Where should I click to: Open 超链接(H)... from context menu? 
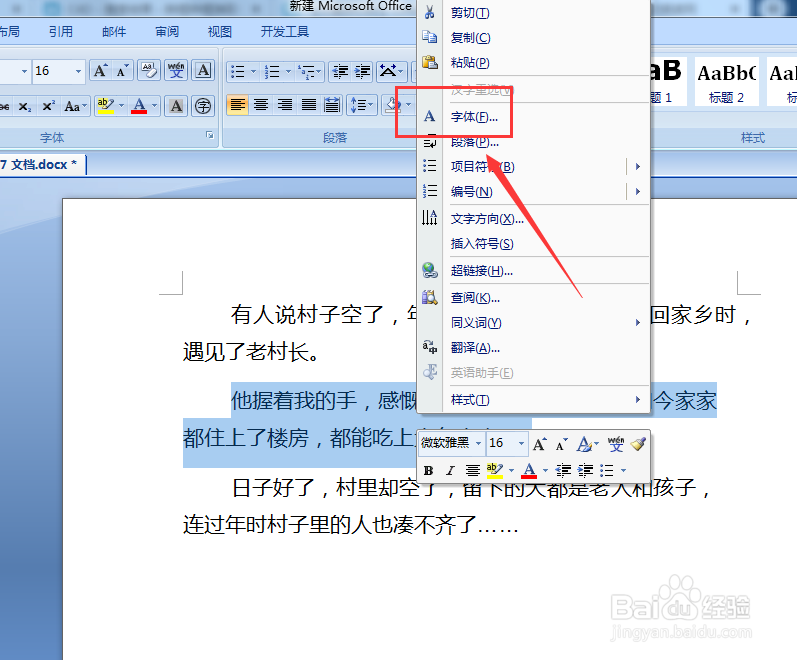pos(534,271)
